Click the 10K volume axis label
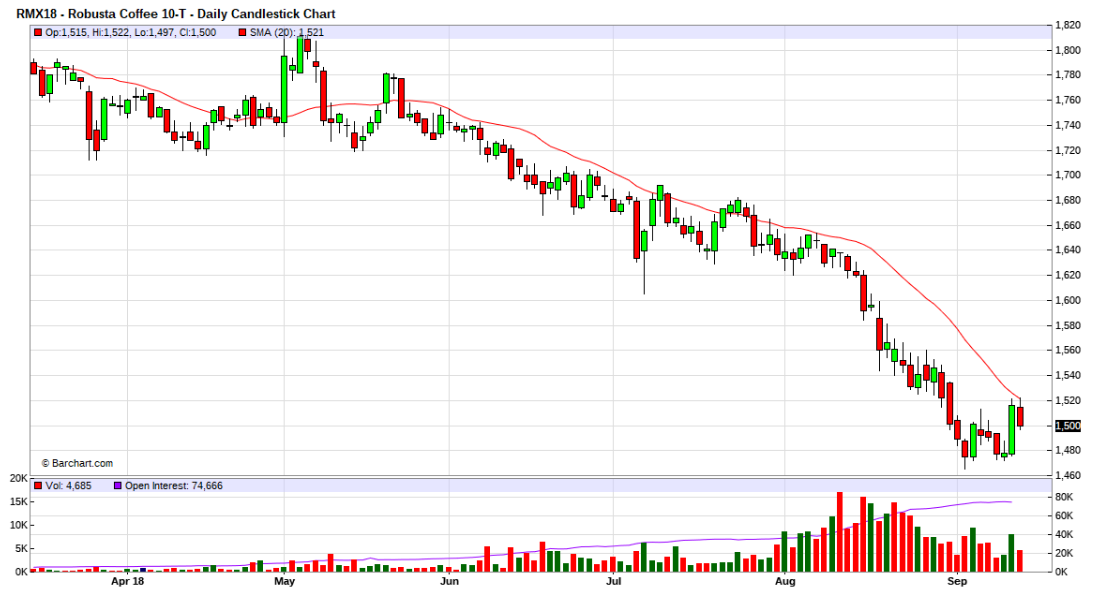 18,525
